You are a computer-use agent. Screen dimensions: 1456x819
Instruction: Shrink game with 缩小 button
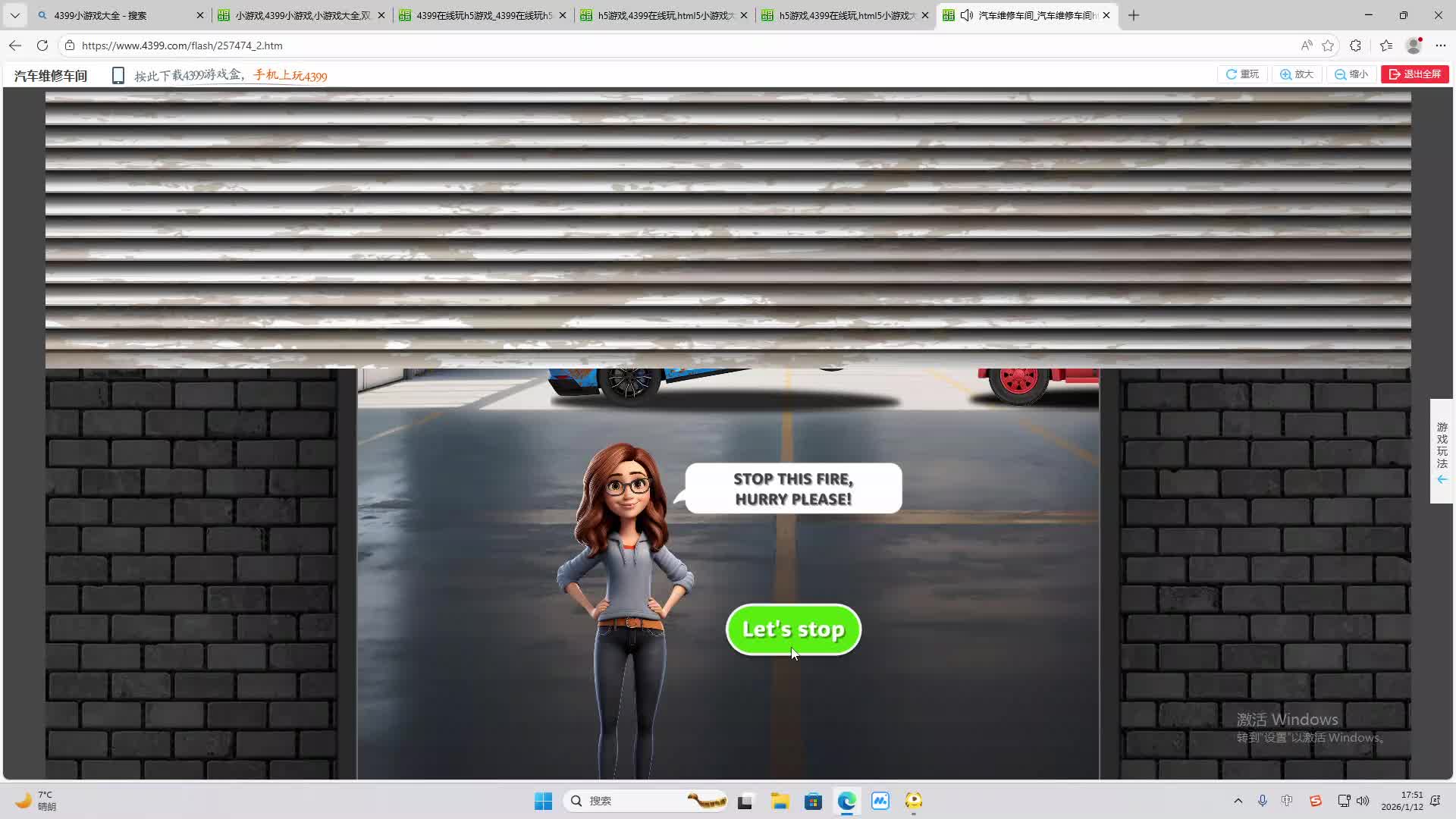1351,74
